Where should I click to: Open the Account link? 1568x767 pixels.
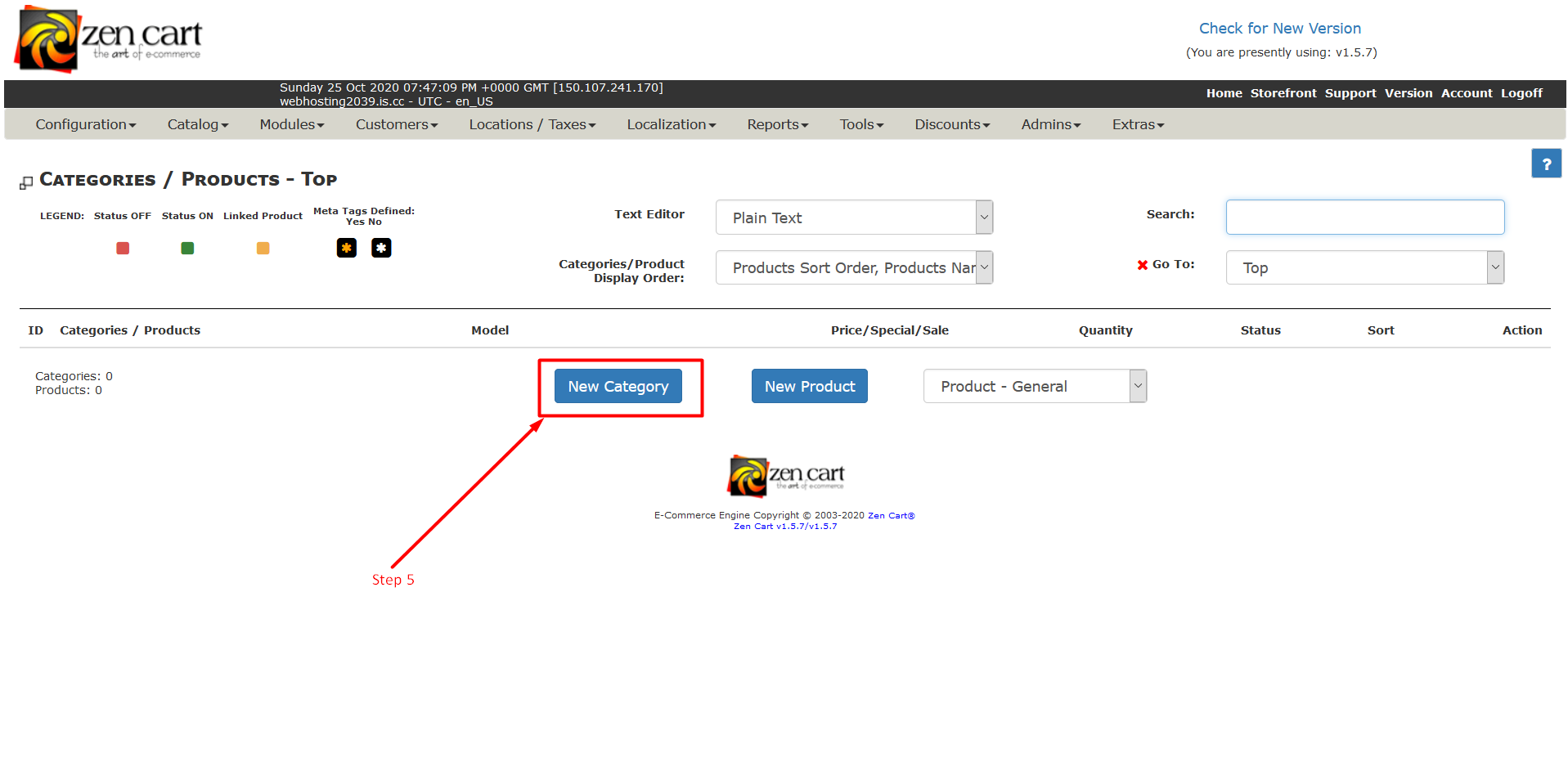point(1467,93)
